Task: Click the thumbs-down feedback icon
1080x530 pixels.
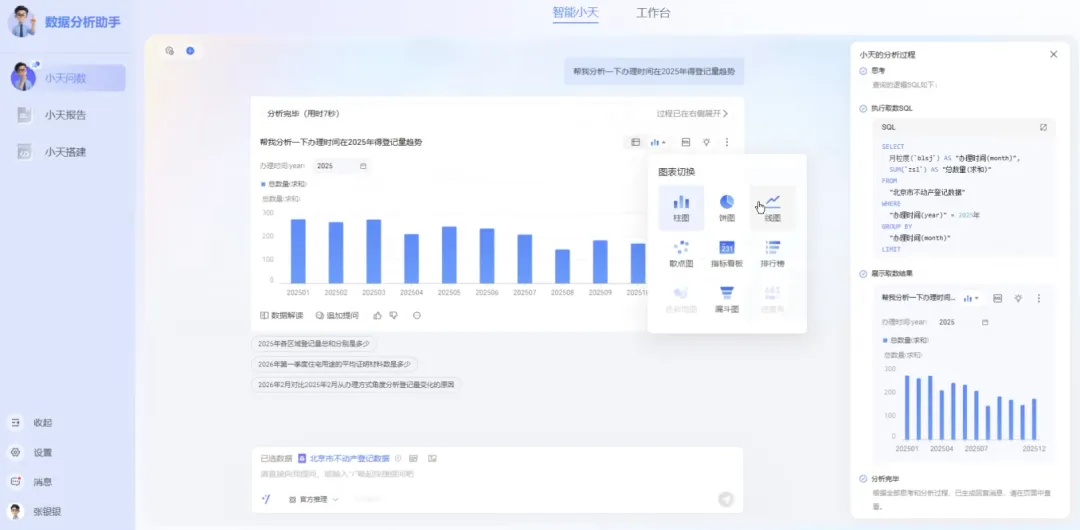Action: tap(394, 315)
